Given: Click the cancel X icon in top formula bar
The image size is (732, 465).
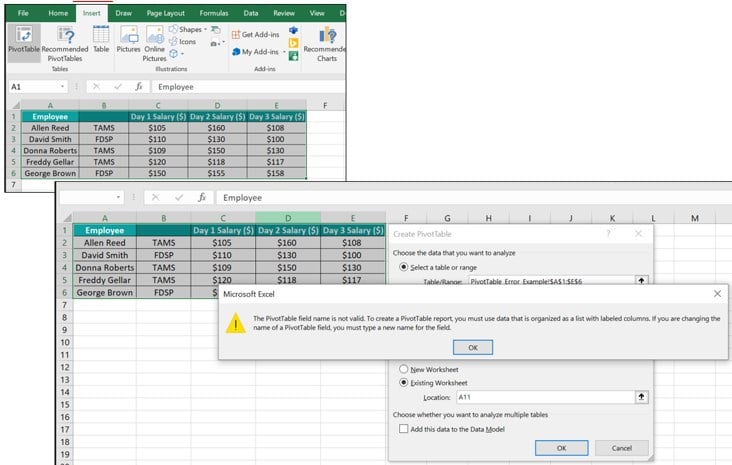Looking at the screenshot, I should click(x=96, y=86).
